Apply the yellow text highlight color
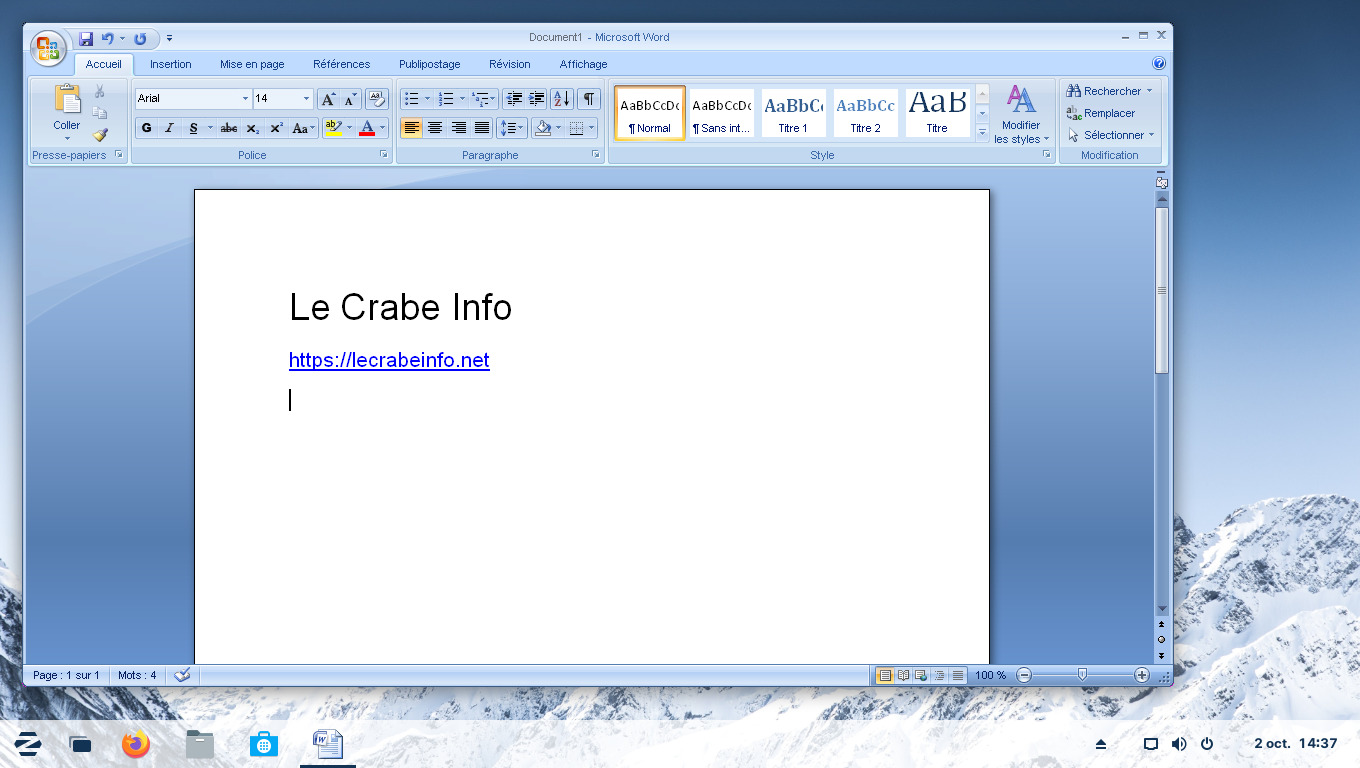Image resolution: width=1360 pixels, height=768 pixels. pos(333,128)
